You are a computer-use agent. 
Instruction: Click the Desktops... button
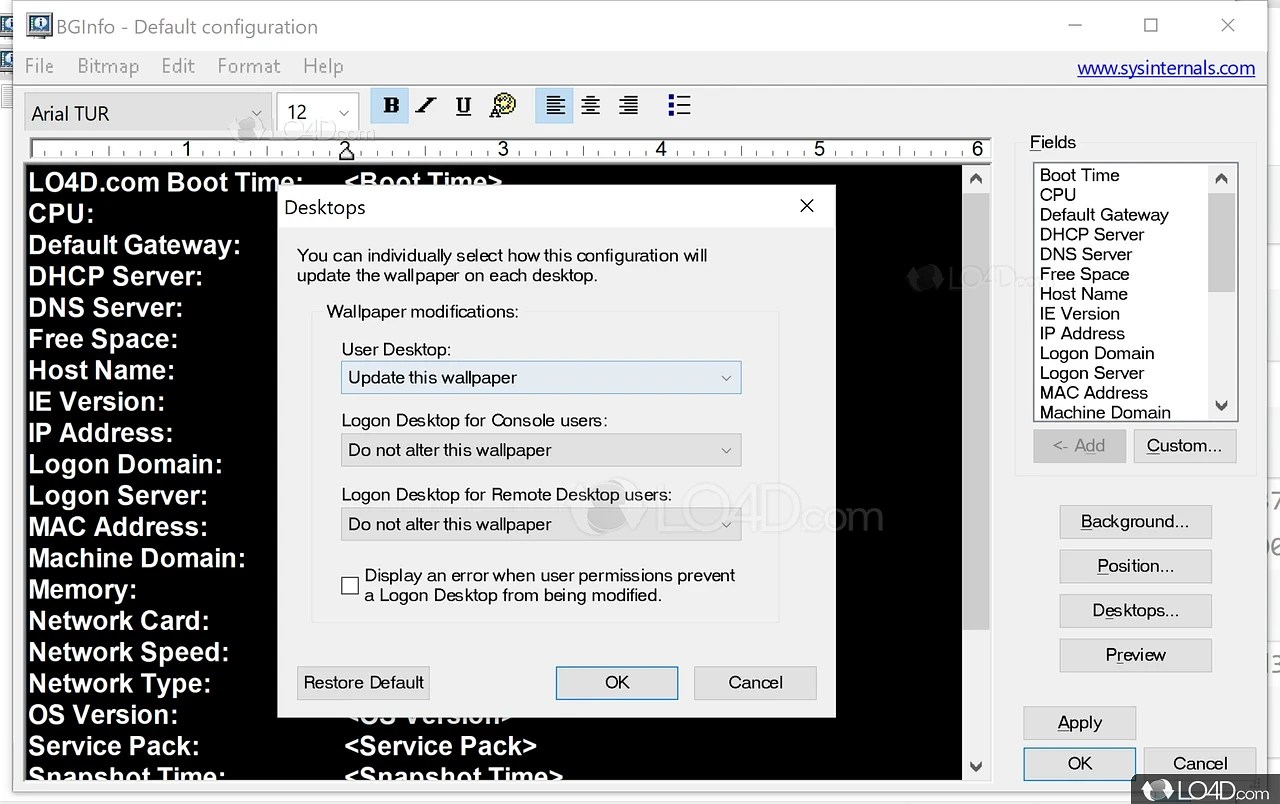[x=1135, y=611]
